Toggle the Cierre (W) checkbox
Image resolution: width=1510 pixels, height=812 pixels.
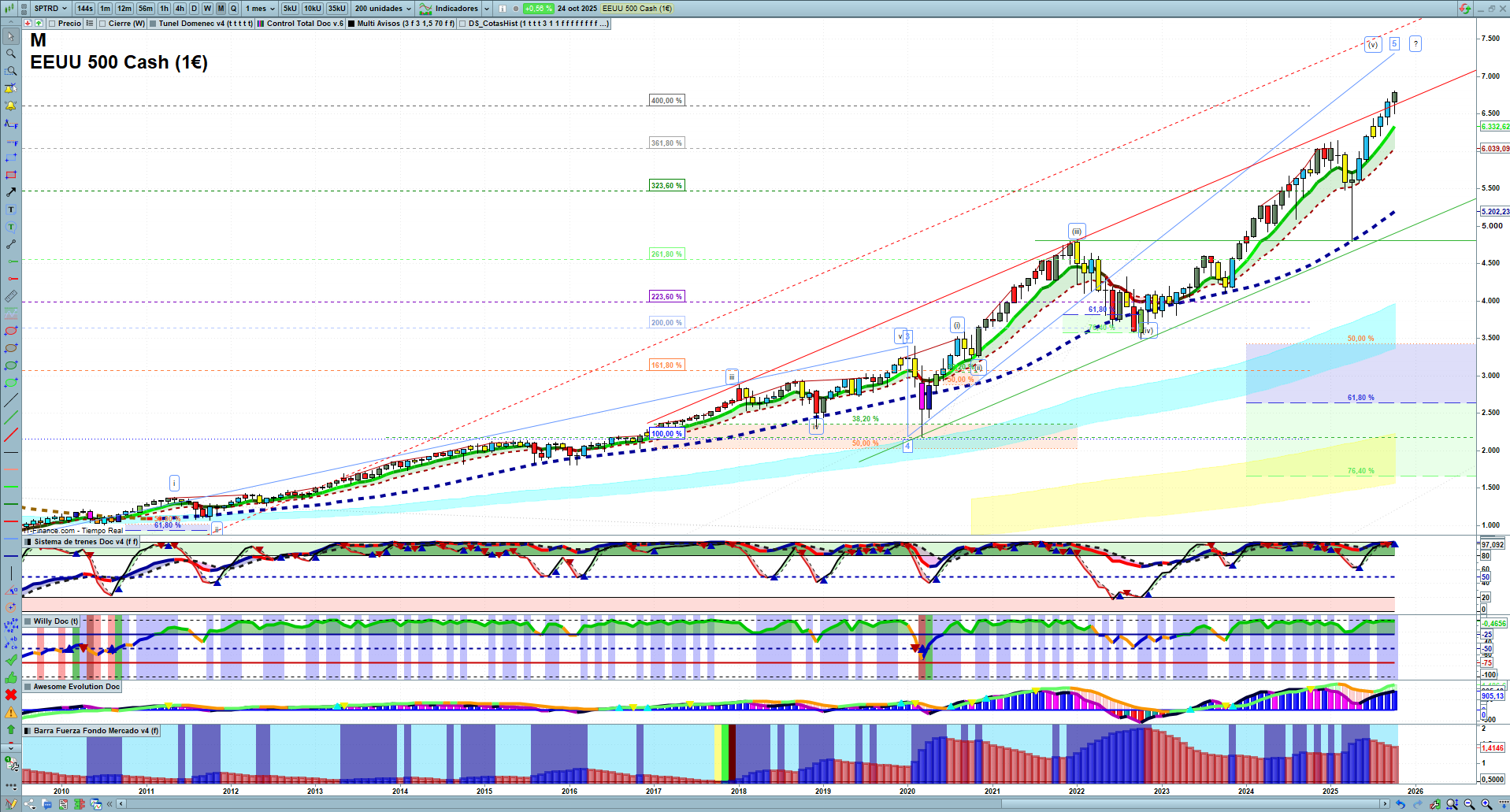(103, 24)
